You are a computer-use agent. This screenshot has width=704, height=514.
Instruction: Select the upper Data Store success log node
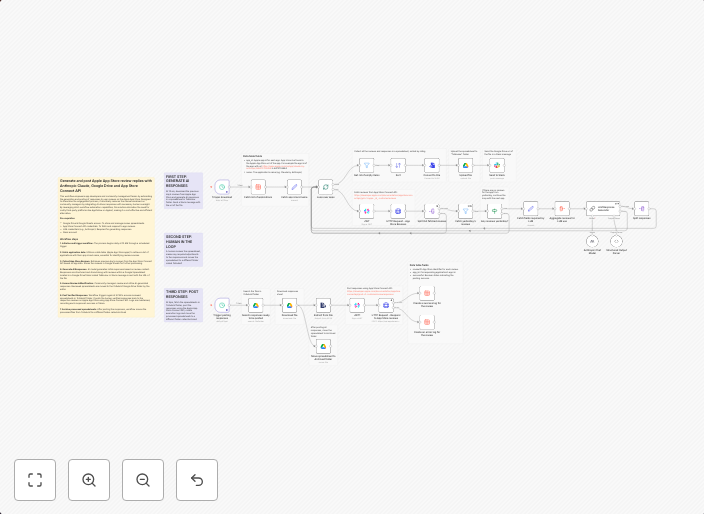[x=427, y=293]
